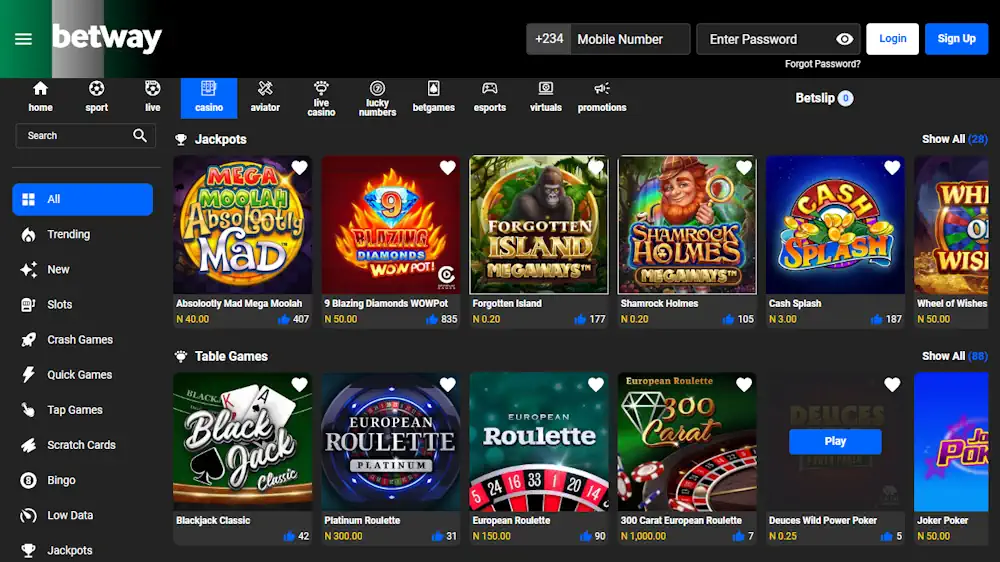
Task: Favorite Blackjack Classic game
Action: click(299, 384)
